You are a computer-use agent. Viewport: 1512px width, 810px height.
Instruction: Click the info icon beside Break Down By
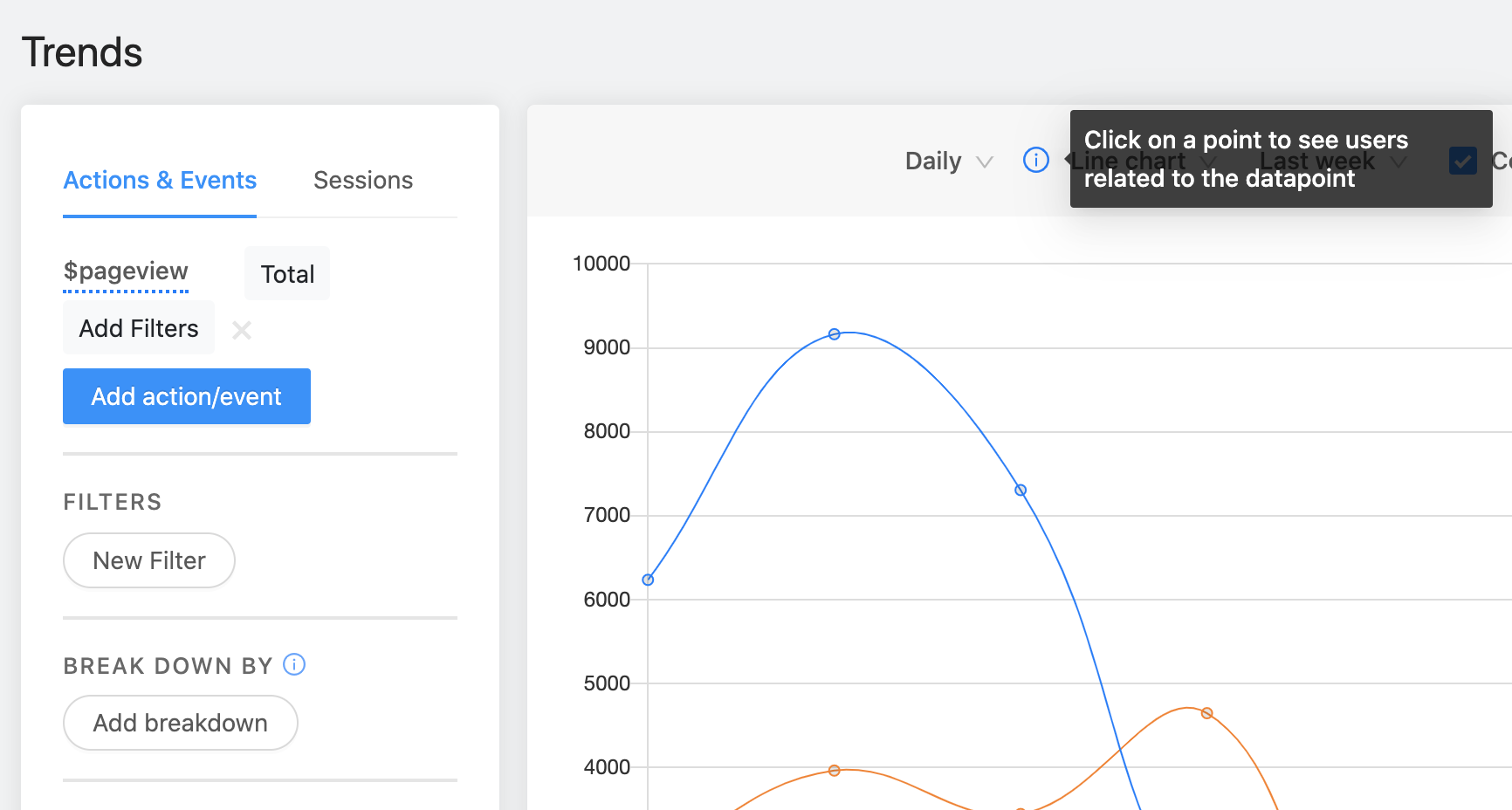pyautogui.click(x=294, y=665)
